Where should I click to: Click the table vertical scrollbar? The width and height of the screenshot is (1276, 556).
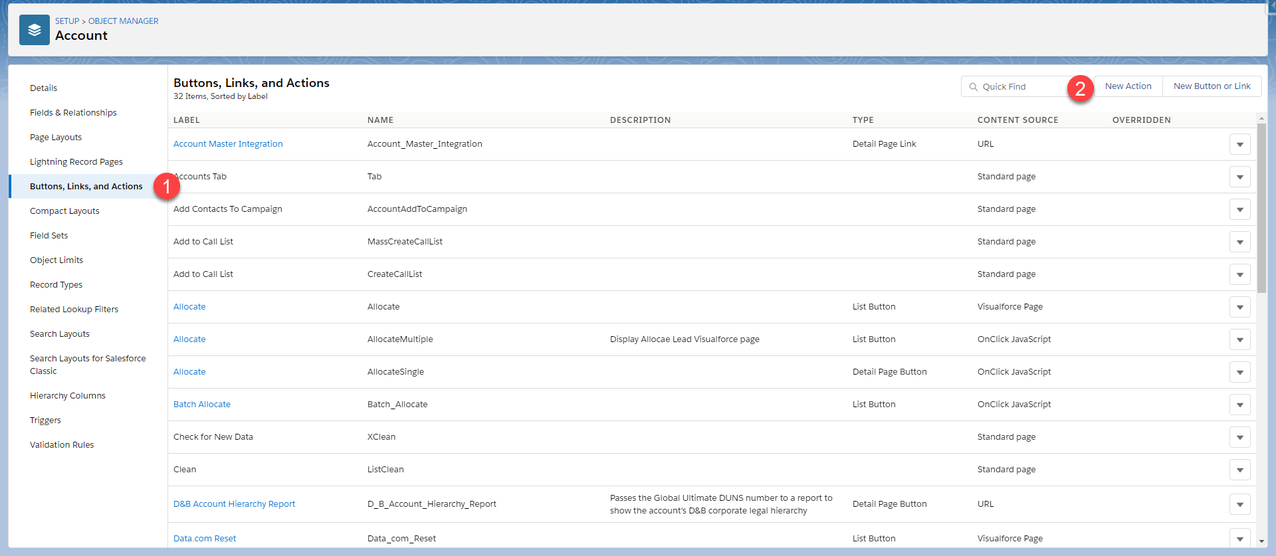click(1262, 210)
